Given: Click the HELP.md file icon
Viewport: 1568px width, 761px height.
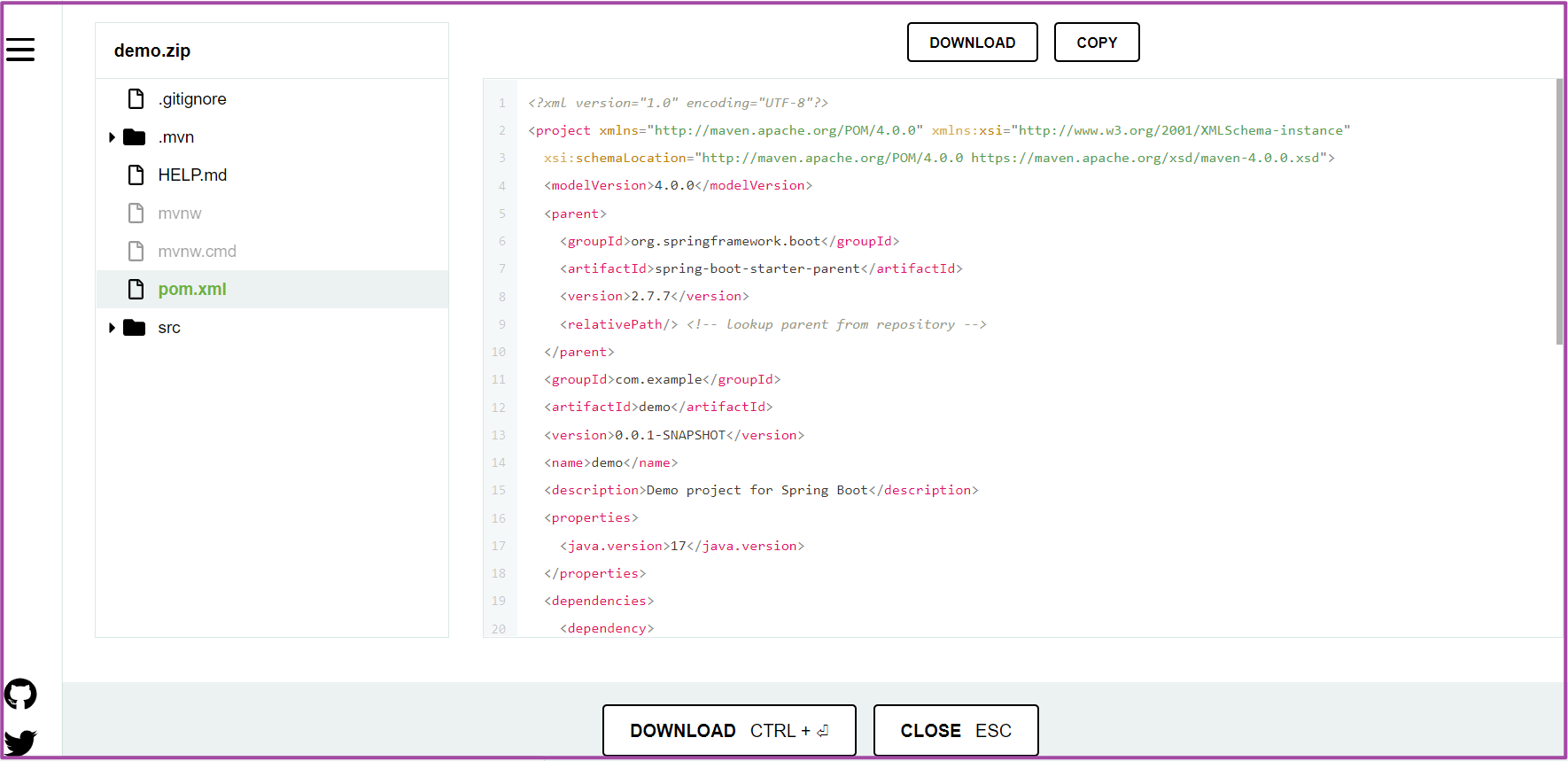Looking at the screenshot, I should coord(136,175).
